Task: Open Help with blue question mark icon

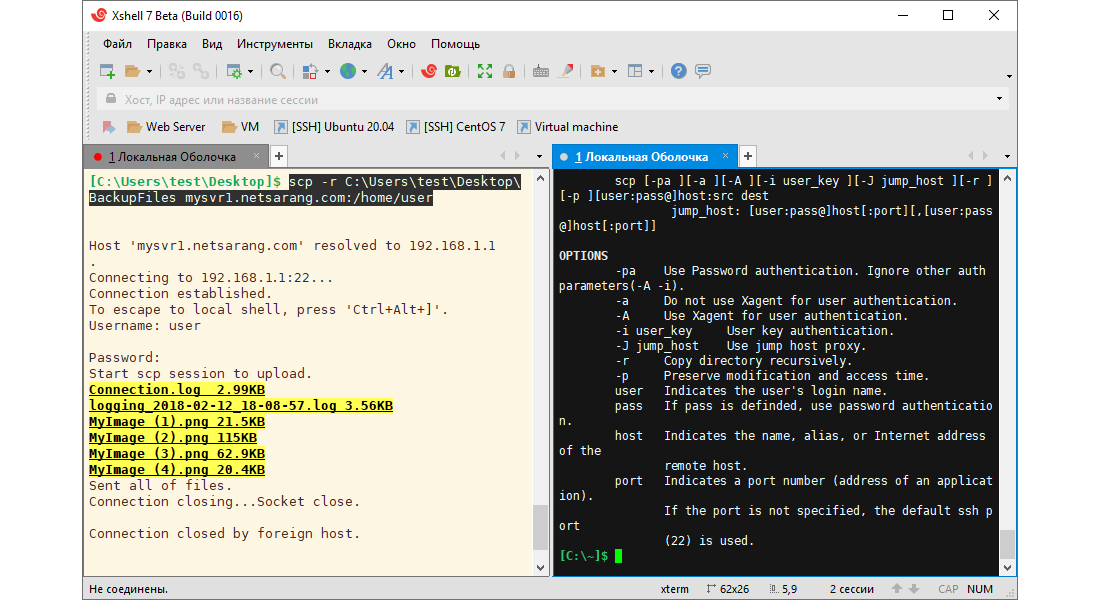Action: click(x=678, y=71)
